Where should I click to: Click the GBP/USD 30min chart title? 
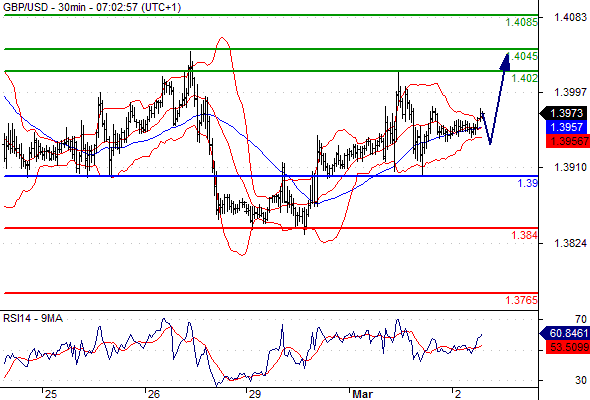92,7
